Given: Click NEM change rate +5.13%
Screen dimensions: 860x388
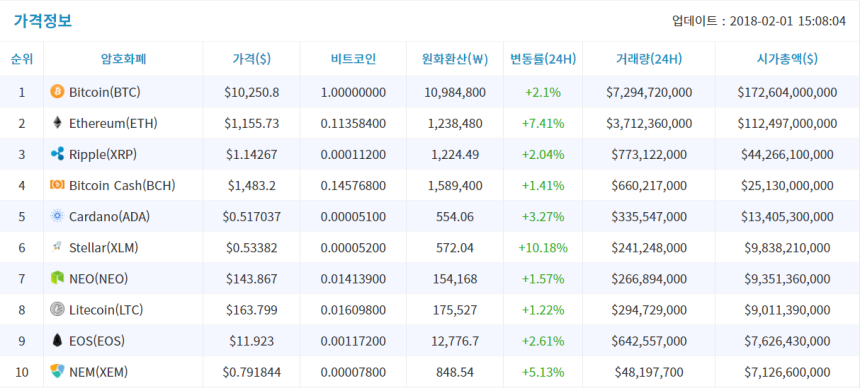Looking at the screenshot, I should [543, 373].
